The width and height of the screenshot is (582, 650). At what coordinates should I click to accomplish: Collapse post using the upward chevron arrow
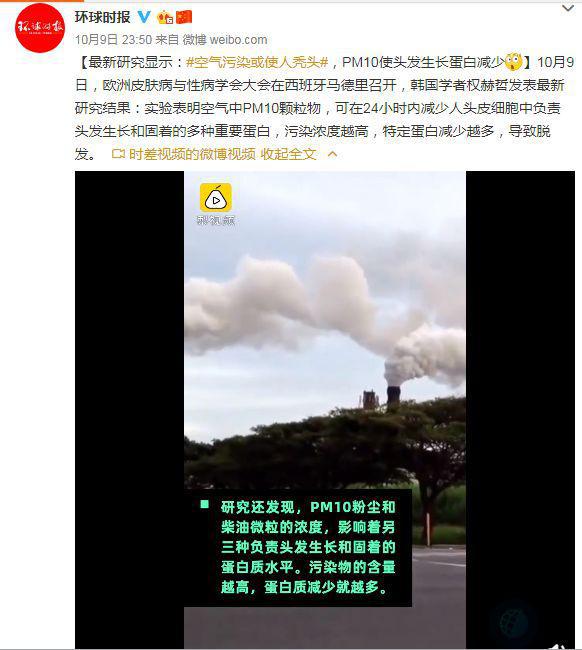coord(332,154)
